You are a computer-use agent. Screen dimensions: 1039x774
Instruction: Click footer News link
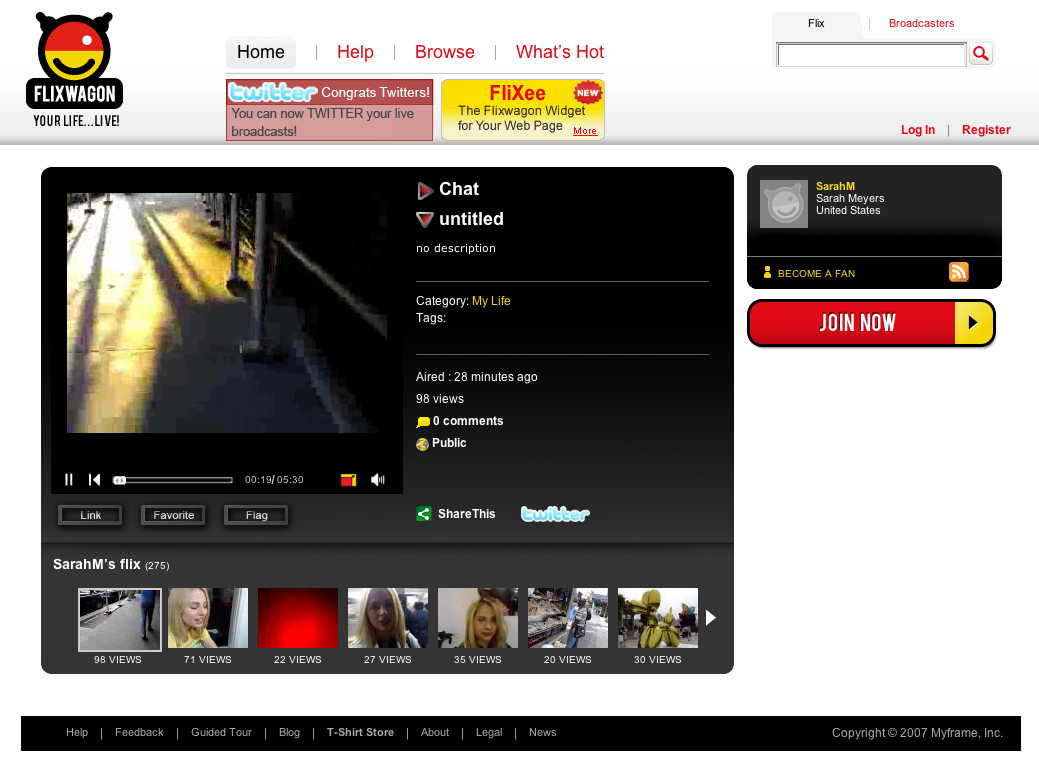[543, 732]
